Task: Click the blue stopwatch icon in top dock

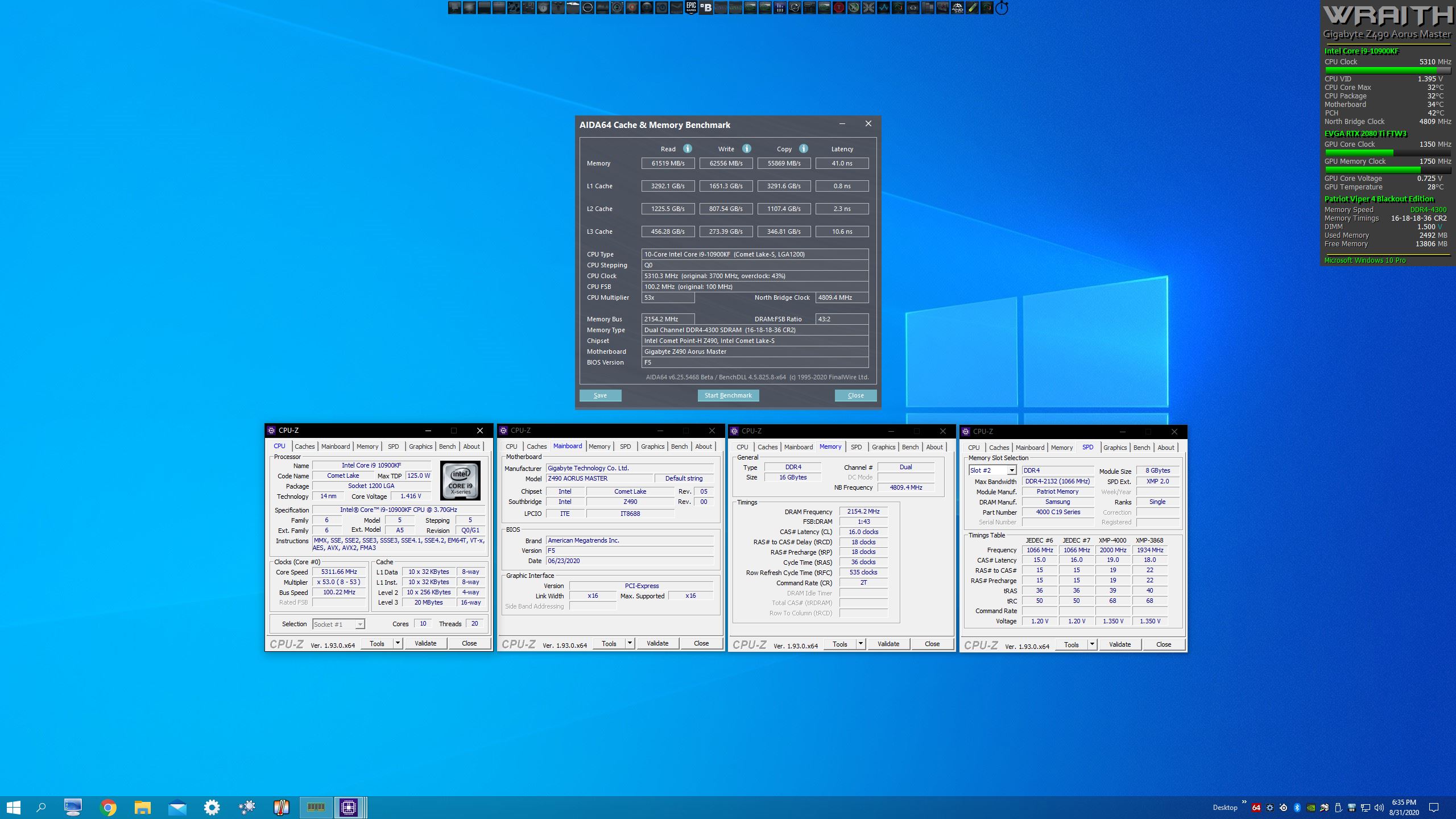Action: point(1002,8)
